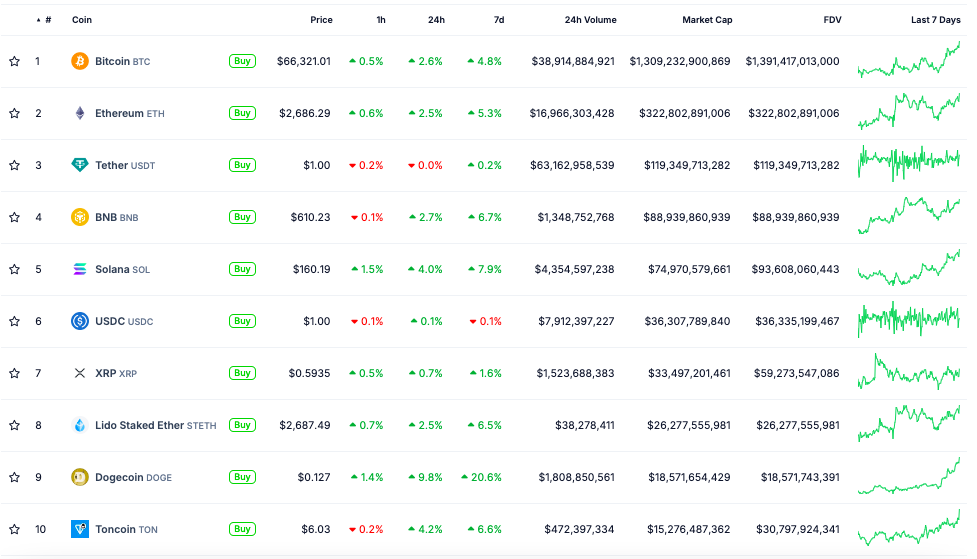Click the Dogecoin logo icon

(x=80, y=477)
